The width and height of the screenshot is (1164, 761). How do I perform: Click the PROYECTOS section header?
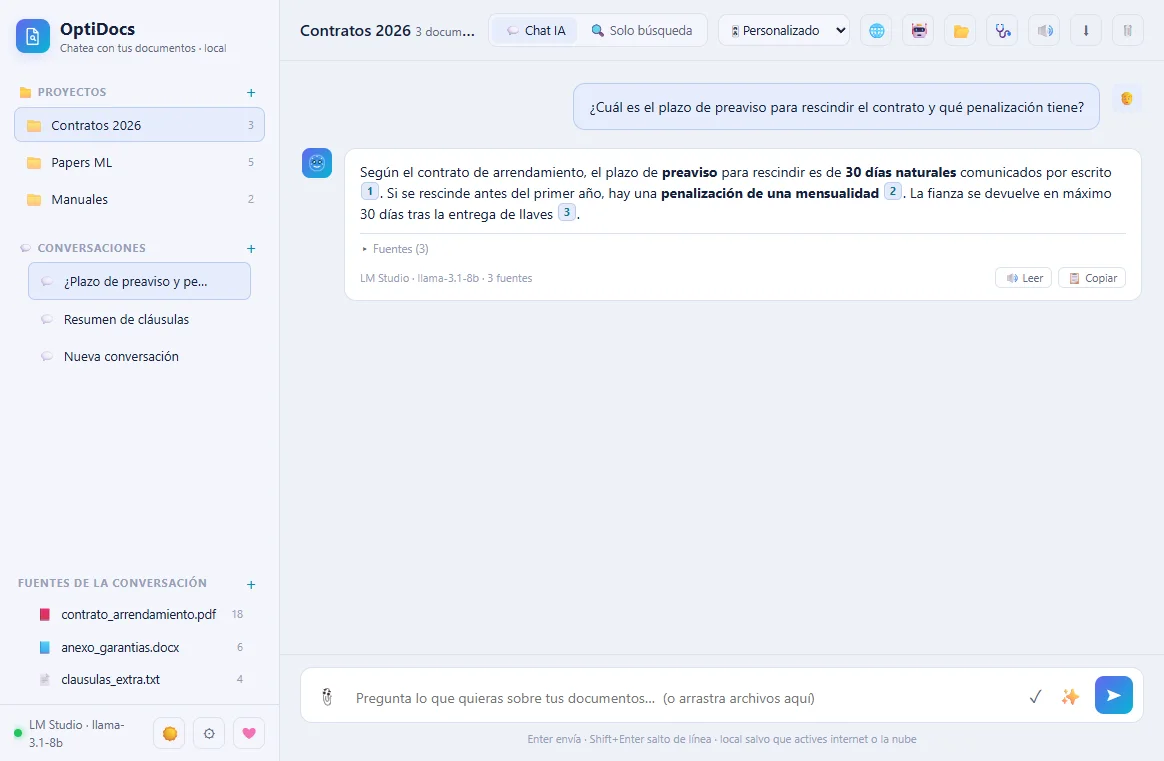[x=71, y=92]
